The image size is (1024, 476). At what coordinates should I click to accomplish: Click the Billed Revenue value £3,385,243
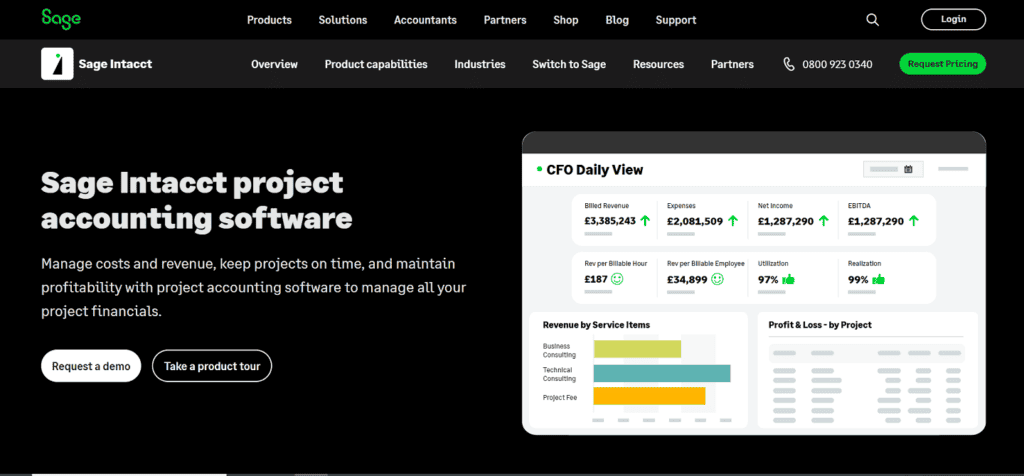pos(610,221)
